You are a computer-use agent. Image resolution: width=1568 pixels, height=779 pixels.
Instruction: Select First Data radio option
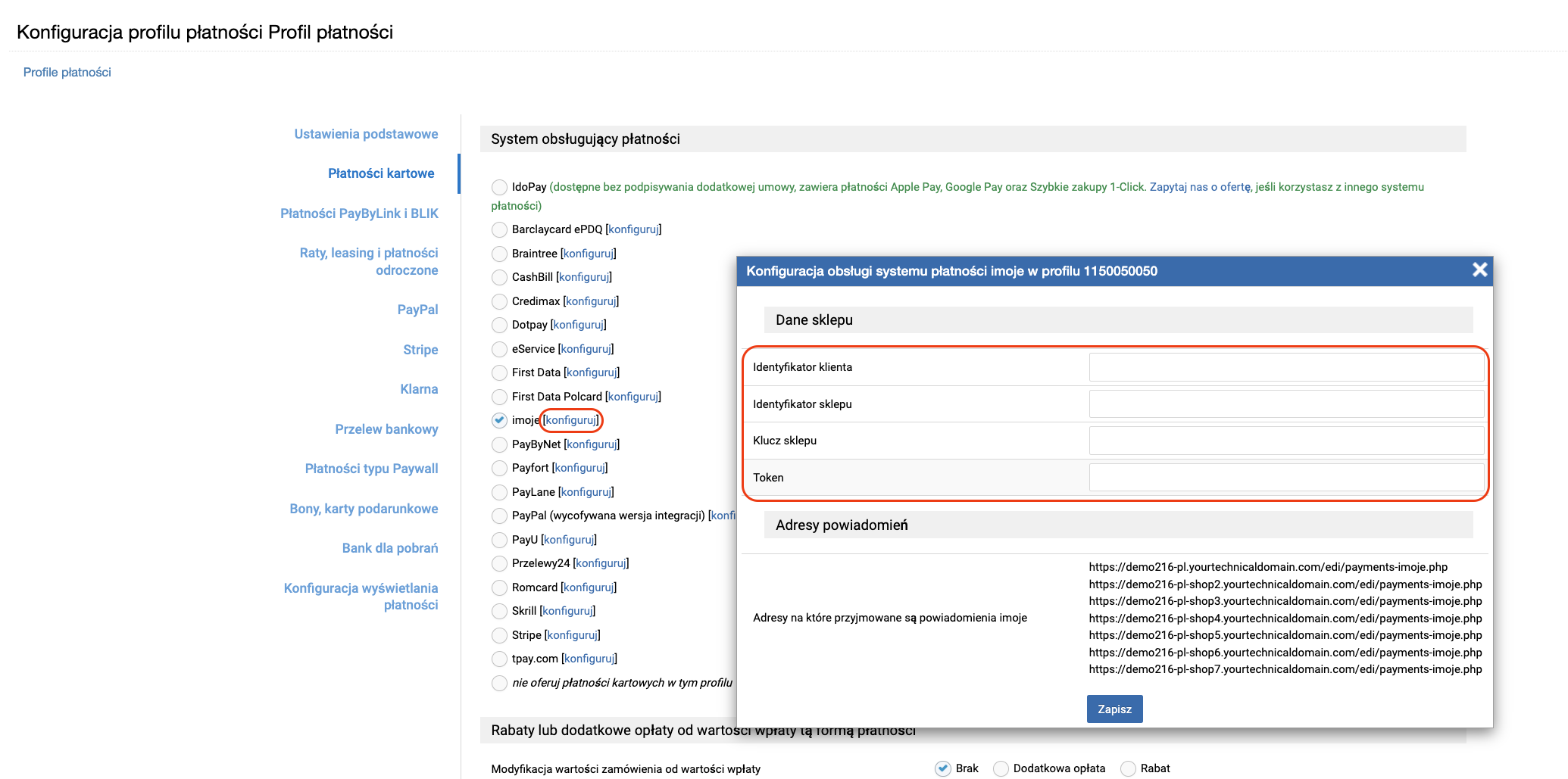pos(499,372)
